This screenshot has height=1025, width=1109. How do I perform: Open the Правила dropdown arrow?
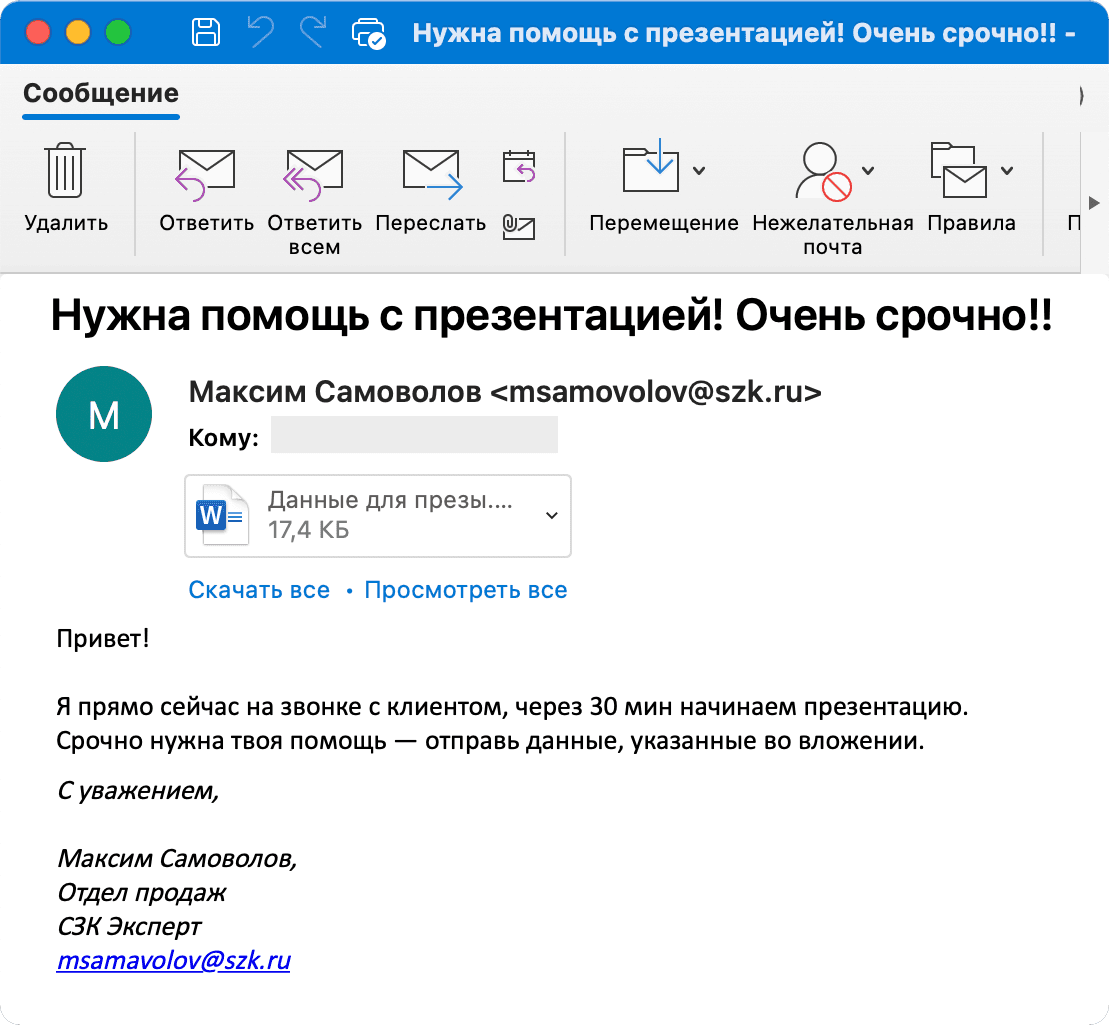1007,170
